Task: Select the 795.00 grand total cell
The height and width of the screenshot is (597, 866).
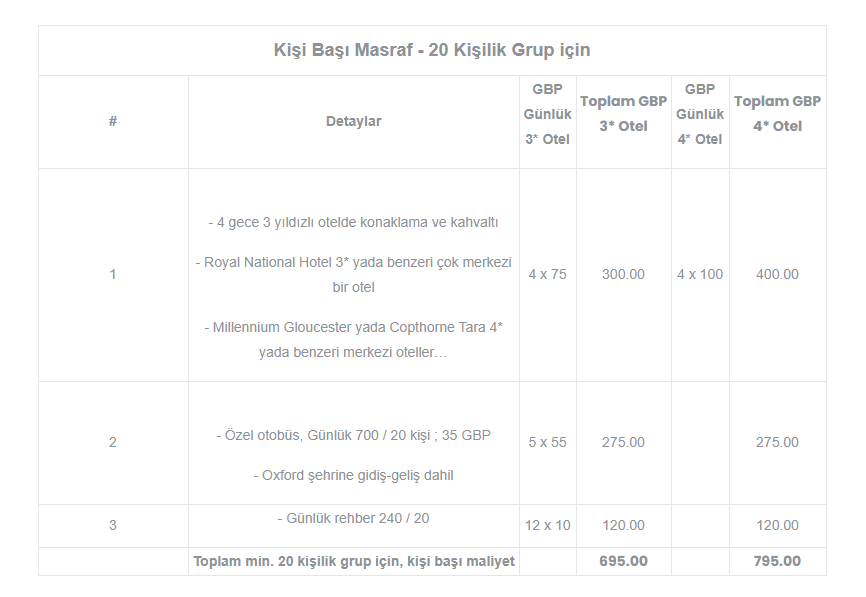Action: point(777,561)
